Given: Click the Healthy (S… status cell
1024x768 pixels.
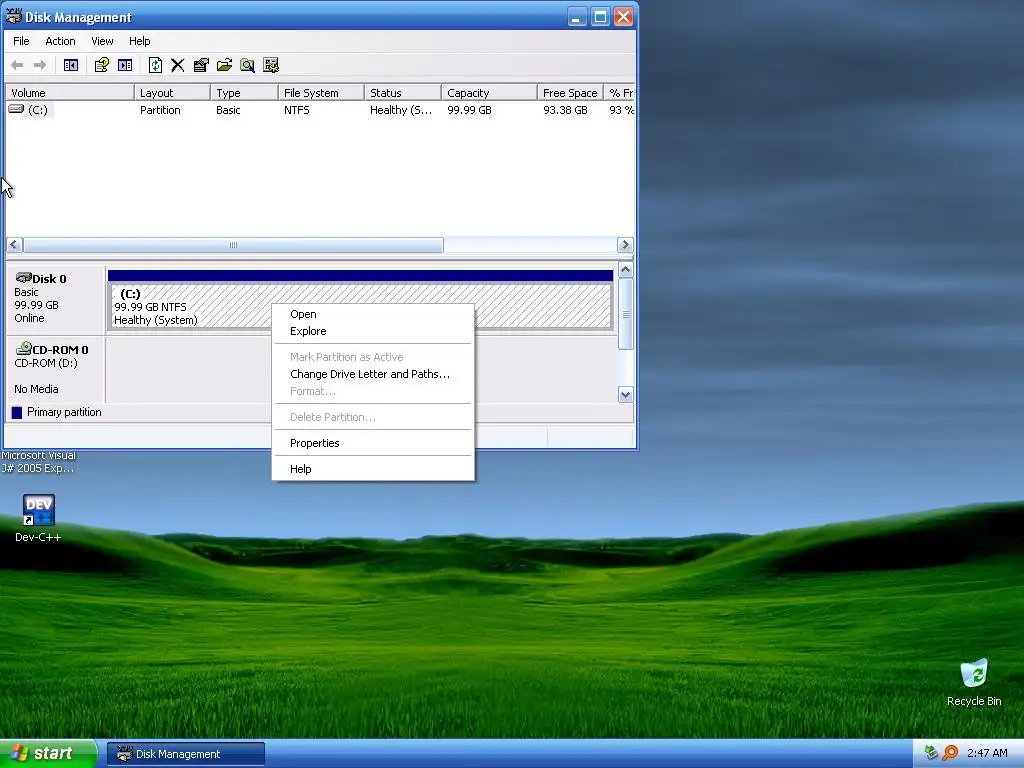Looking at the screenshot, I should tap(401, 110).
